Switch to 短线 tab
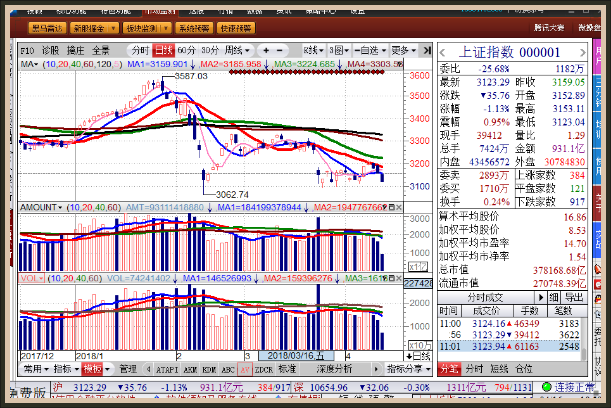The image size is (611, 408). (x=500, y=369)
